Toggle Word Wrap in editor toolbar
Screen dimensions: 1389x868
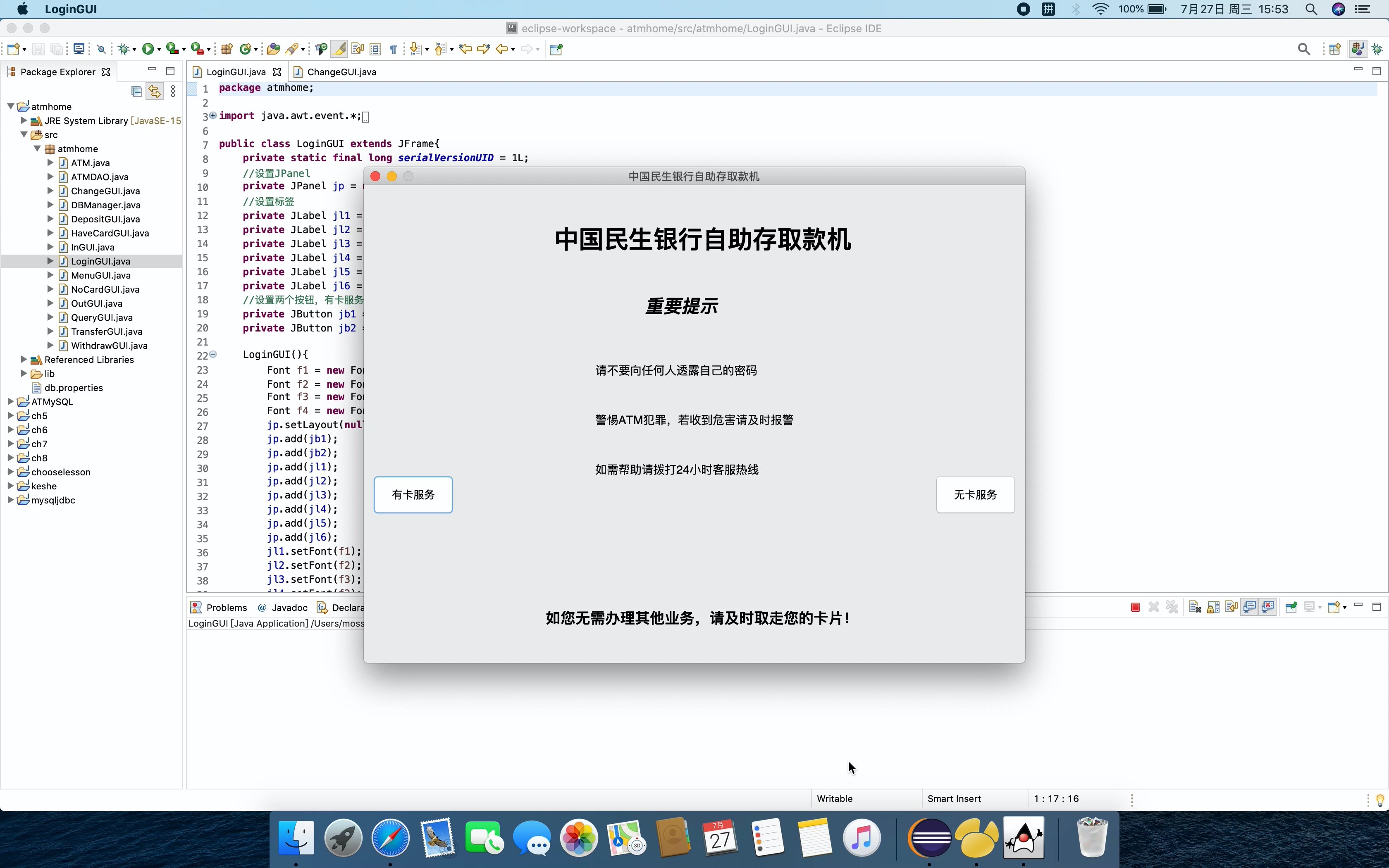pos(358,49)
